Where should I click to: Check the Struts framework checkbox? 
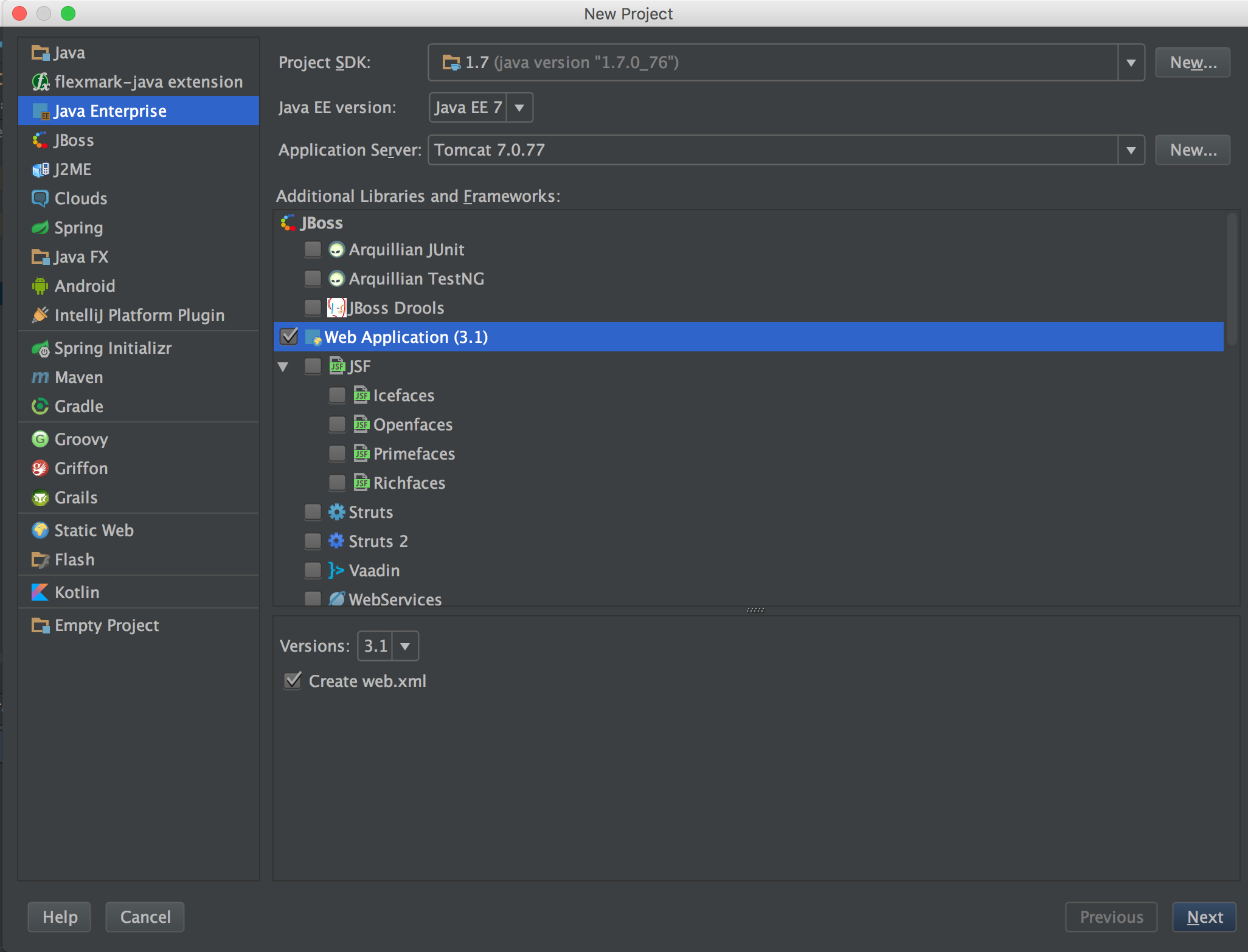(313, 512)
